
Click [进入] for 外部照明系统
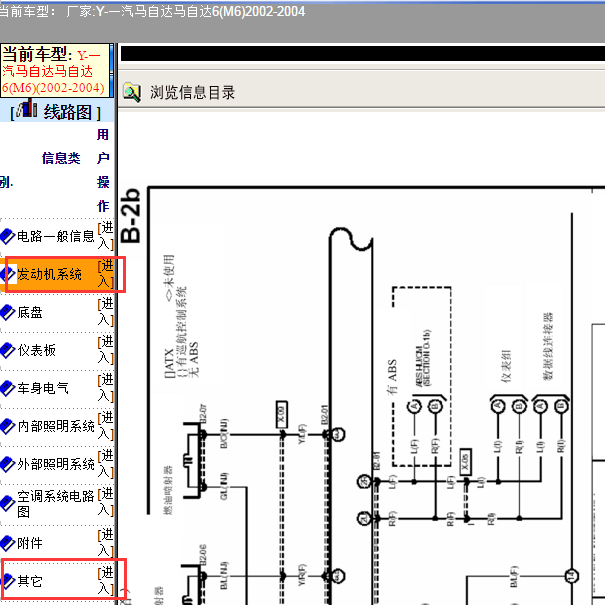[106, 464]
